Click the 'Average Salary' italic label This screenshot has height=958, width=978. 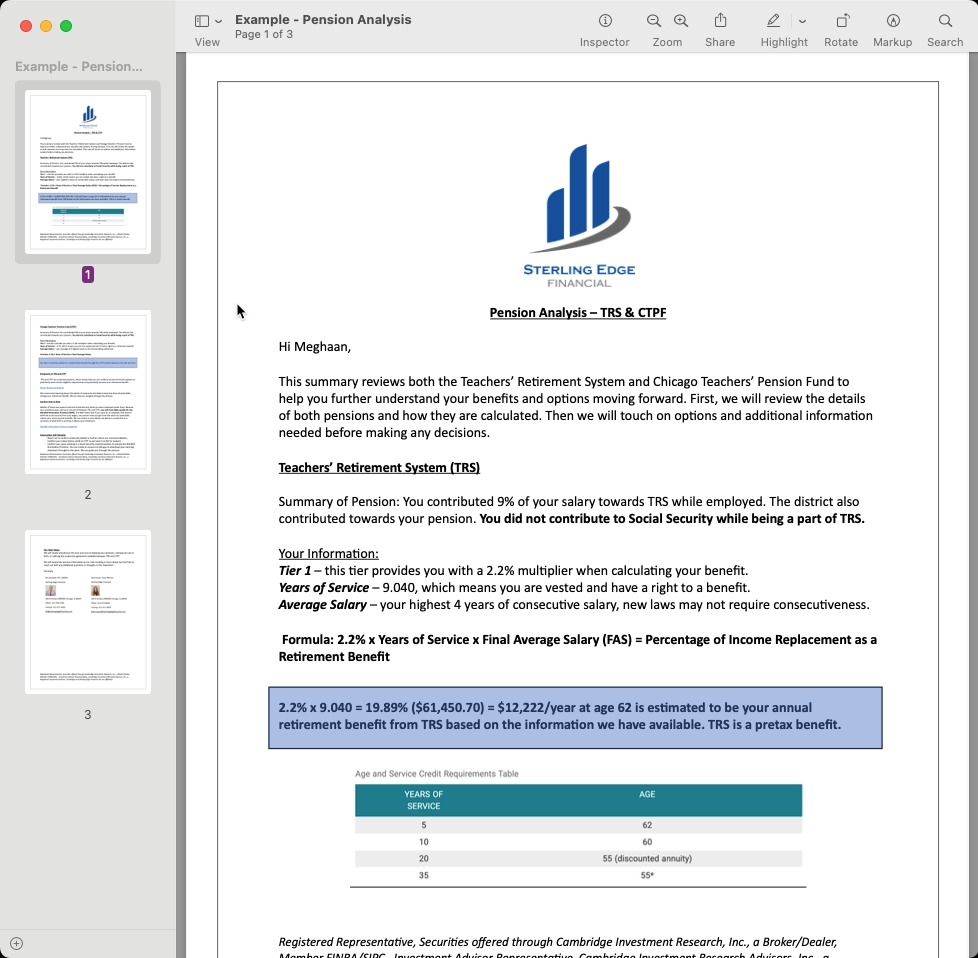click(322, 604)
